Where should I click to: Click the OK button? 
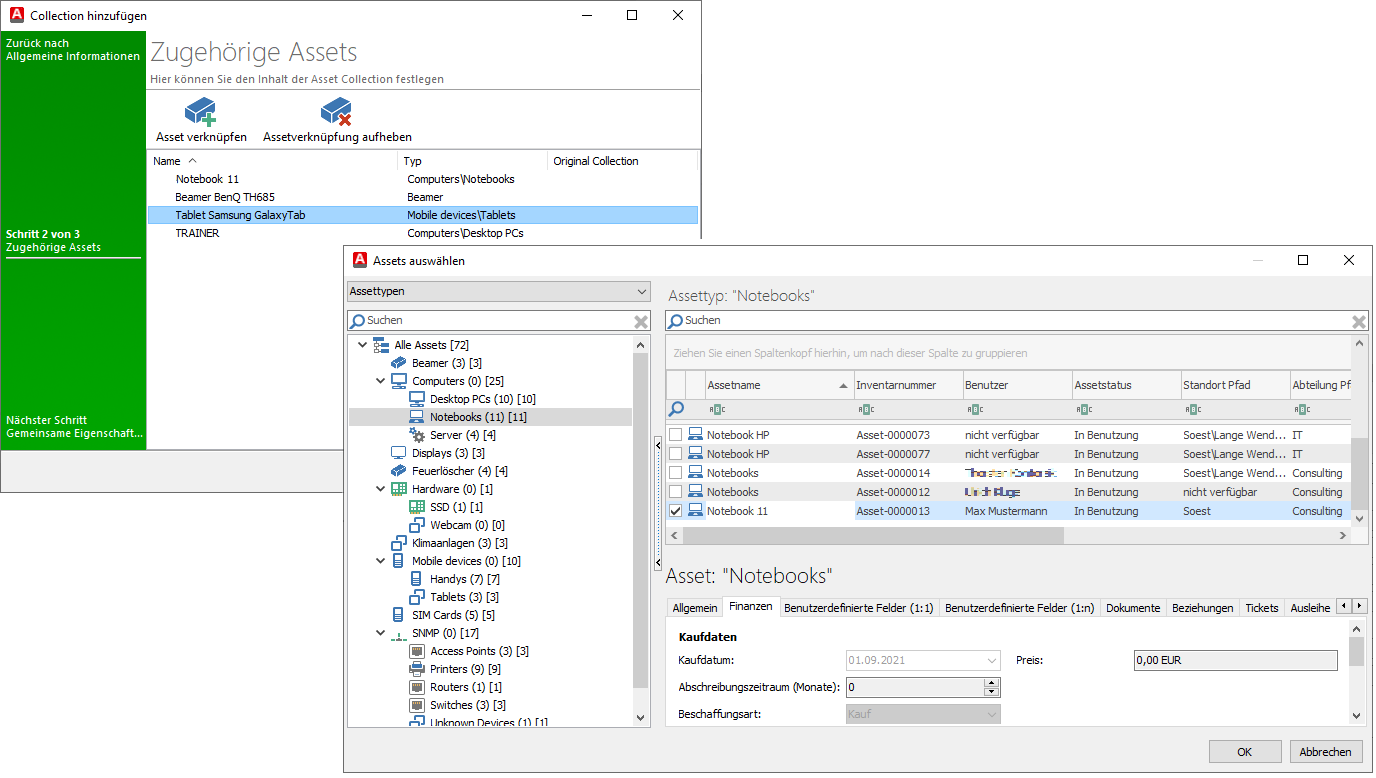[x=1244, y=751]
